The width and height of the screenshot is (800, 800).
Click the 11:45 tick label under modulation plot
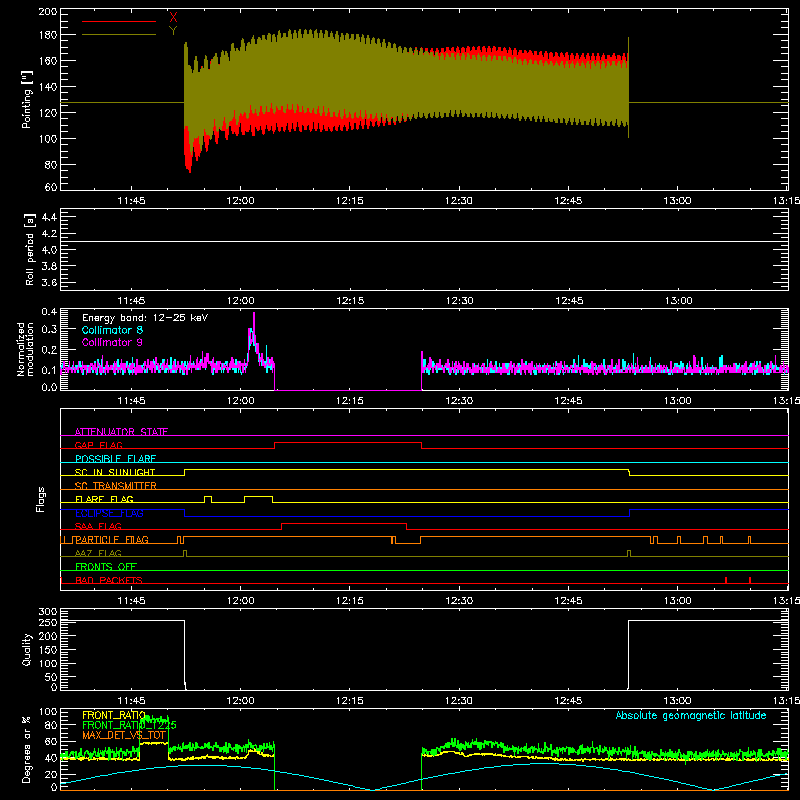pyautogui.click(x=131, y=401)
